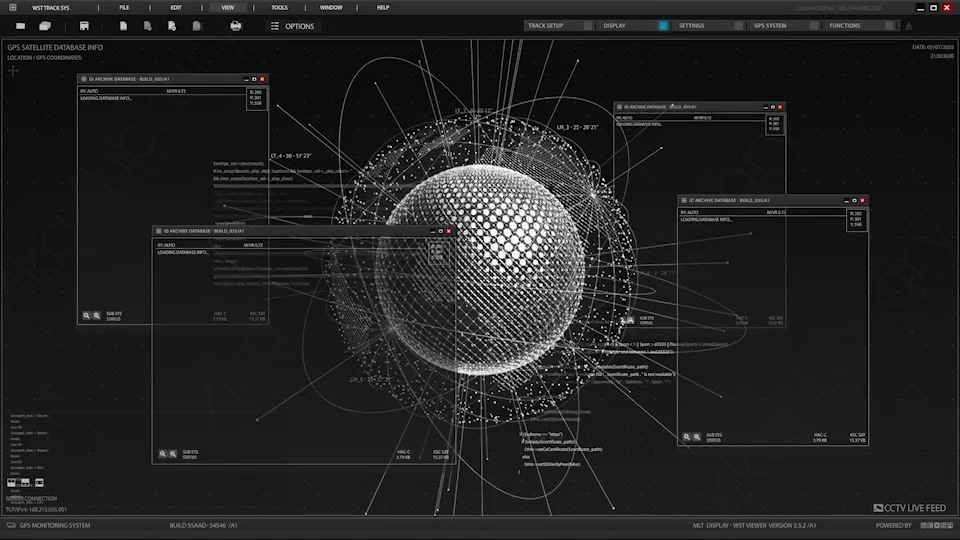Click the LN_3 - 25 coordinate label
960x540 pixels.
point(577,127)
